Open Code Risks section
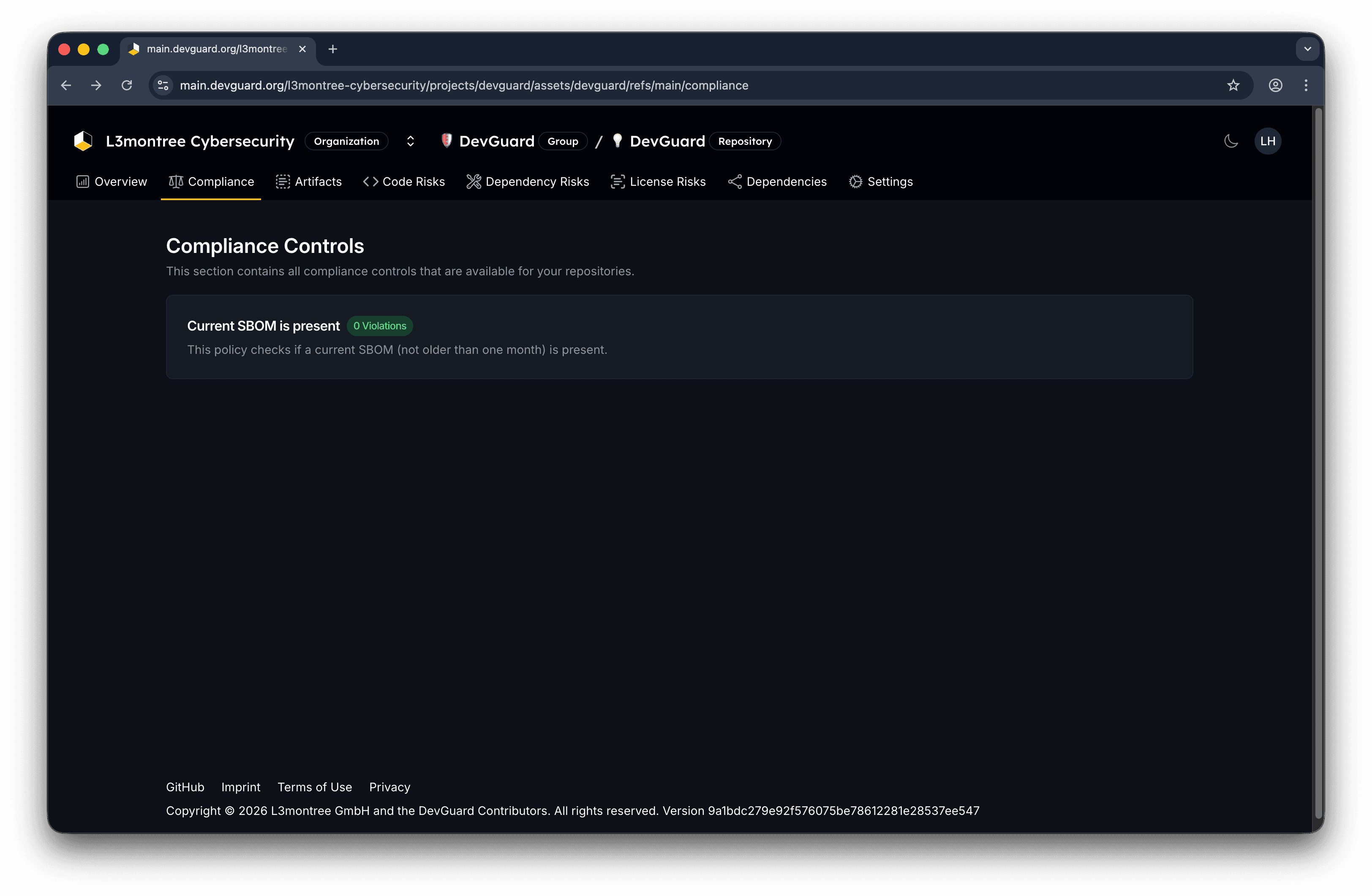 point(404,182)
